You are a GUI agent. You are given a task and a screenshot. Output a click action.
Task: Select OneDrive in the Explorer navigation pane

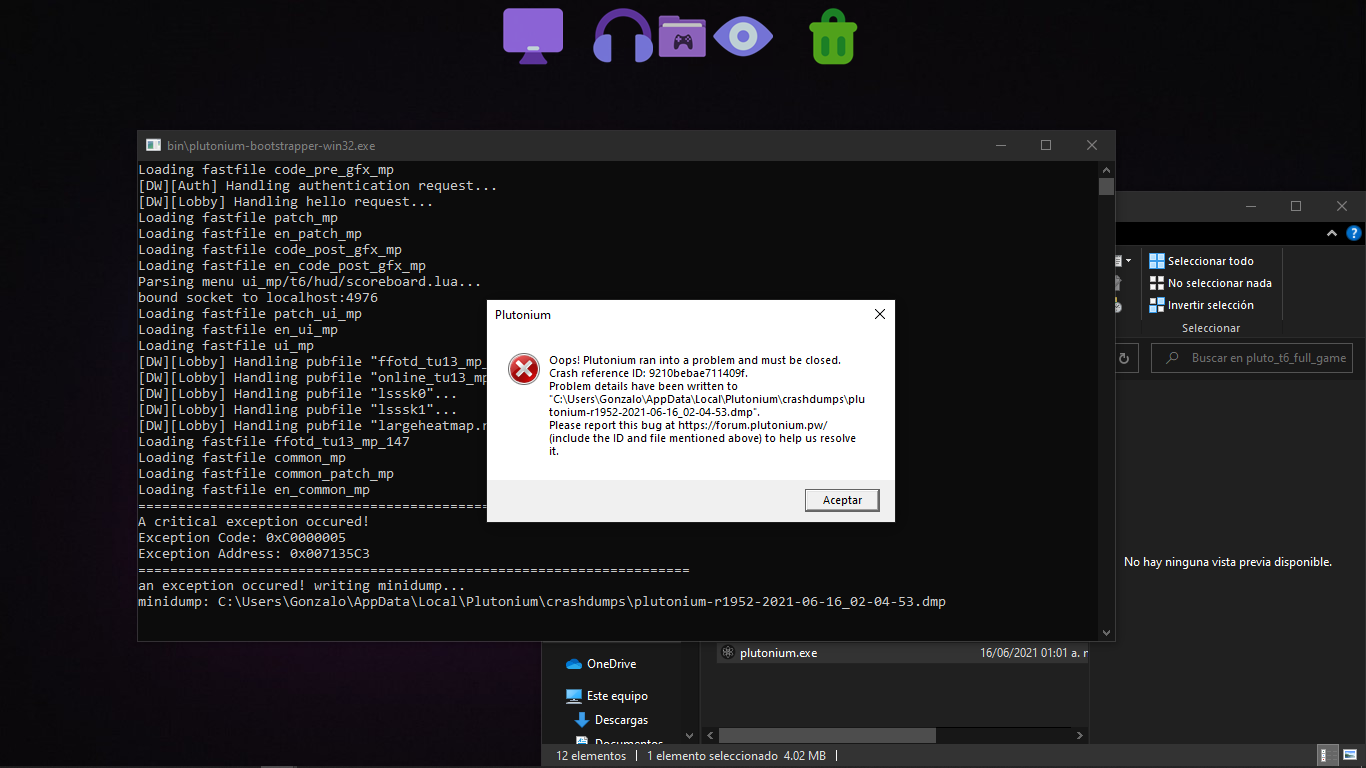point(611,664)
